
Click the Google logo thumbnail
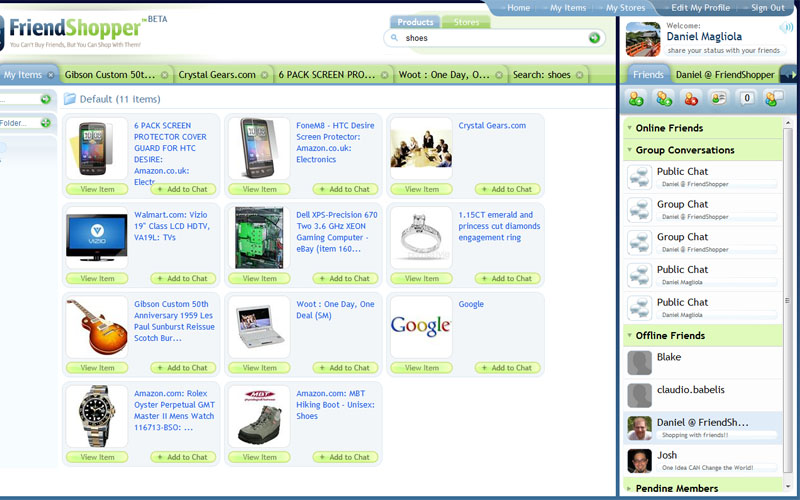pos(421,327)
